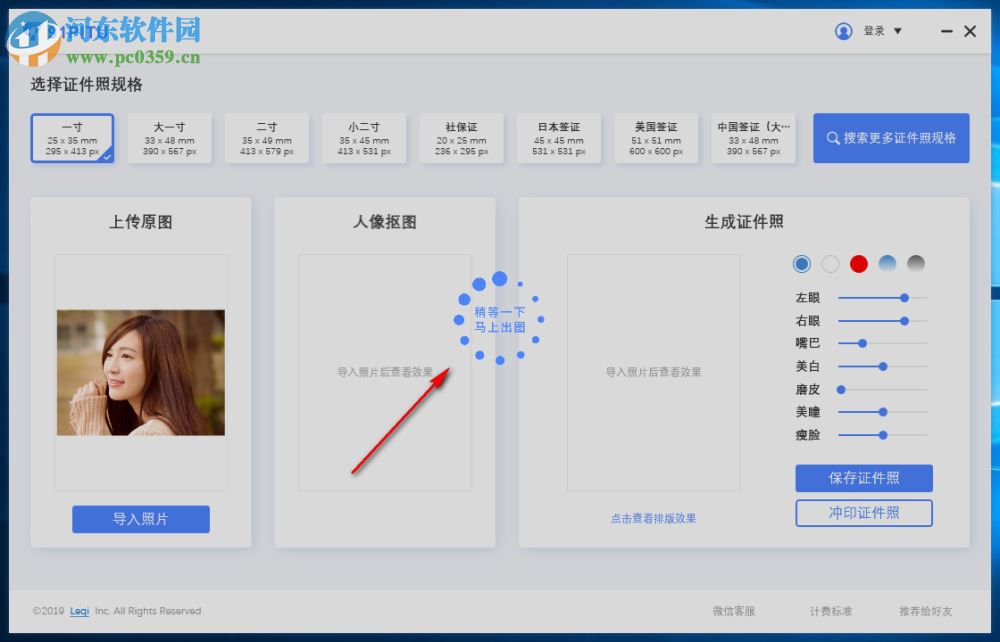Choose the gradient gray background option

[x=916, y=264]
